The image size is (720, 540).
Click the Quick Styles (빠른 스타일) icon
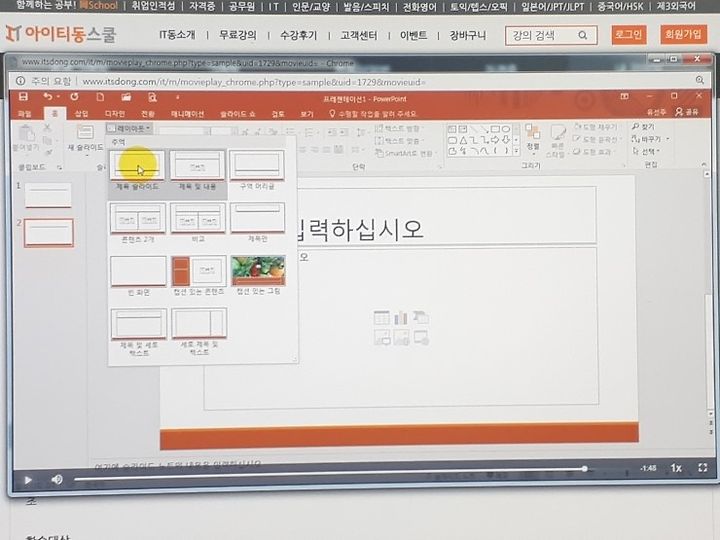[557, 132]
